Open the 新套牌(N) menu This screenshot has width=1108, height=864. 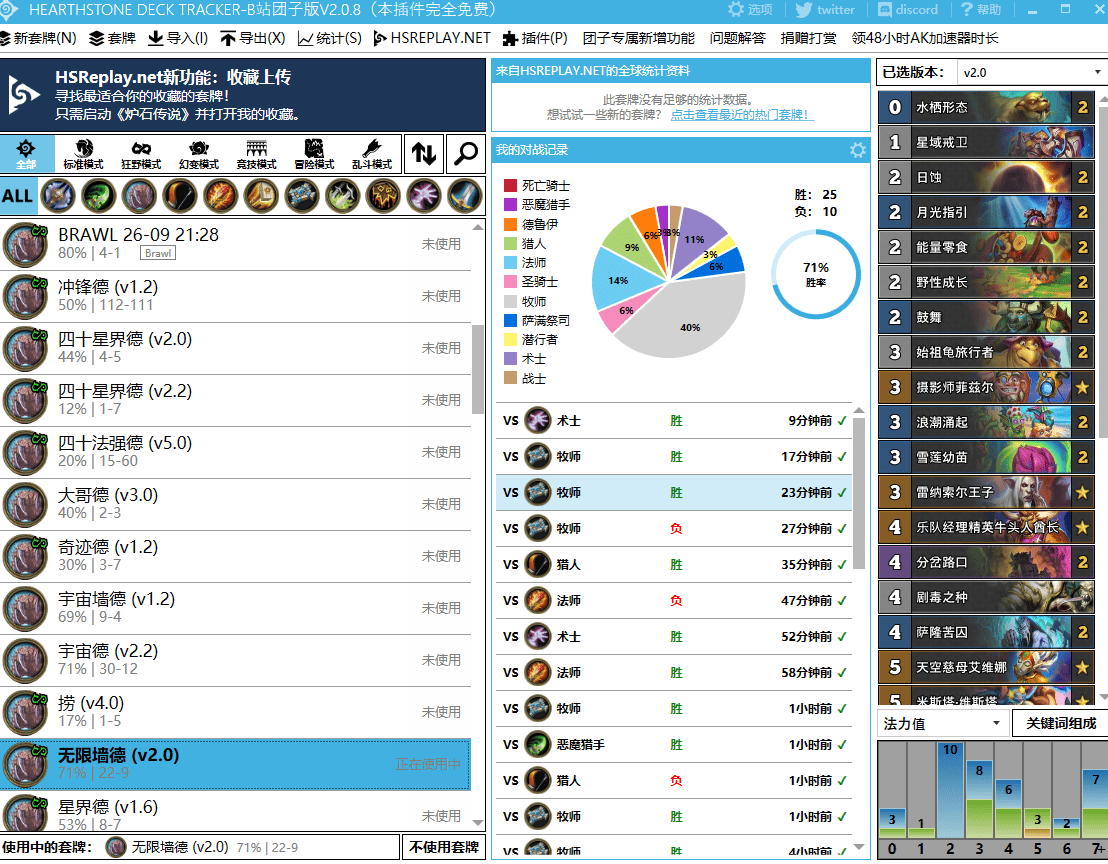(x=38, y=38)
